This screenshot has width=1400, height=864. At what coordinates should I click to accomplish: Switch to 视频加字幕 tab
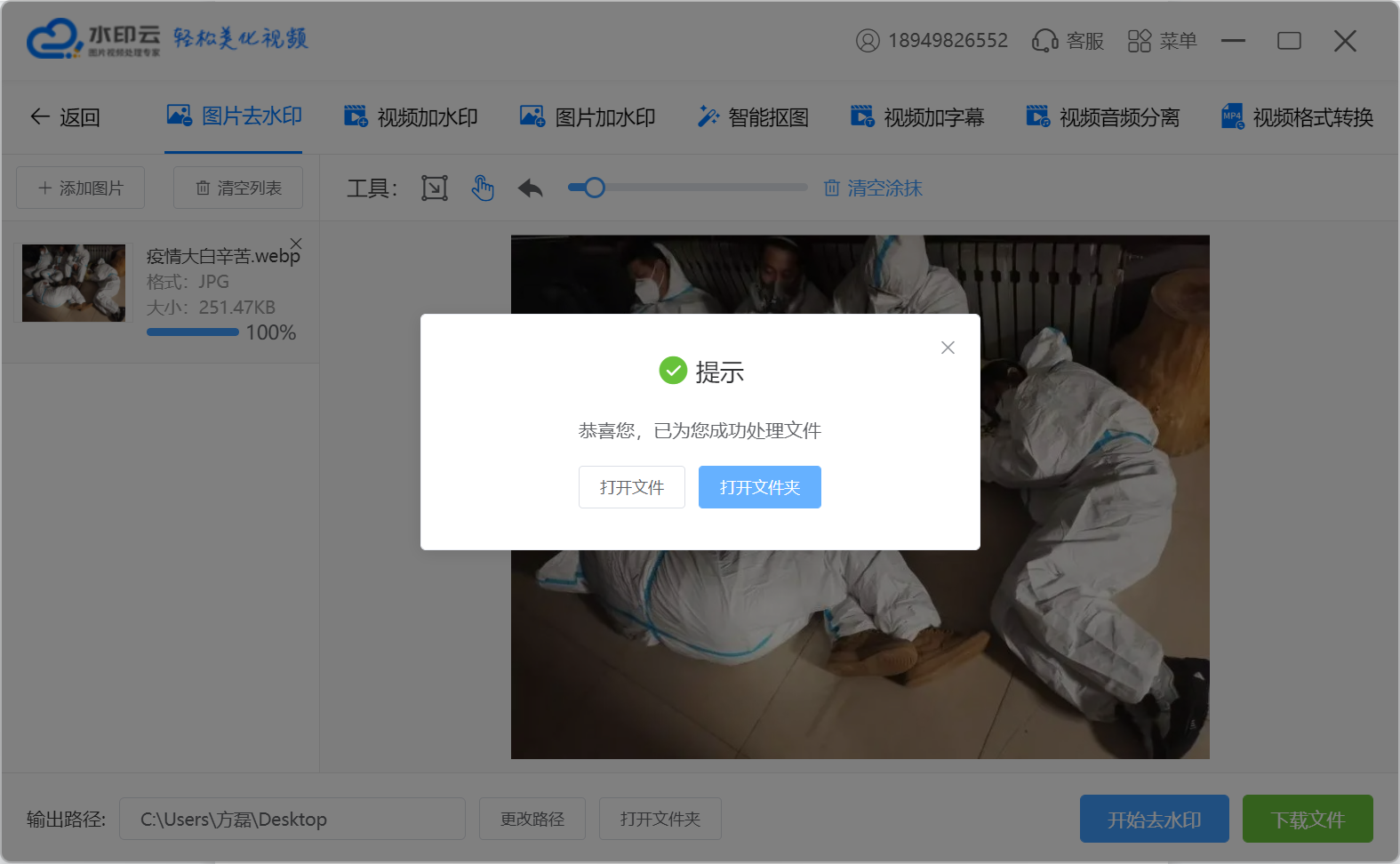(x=917, y=117)
